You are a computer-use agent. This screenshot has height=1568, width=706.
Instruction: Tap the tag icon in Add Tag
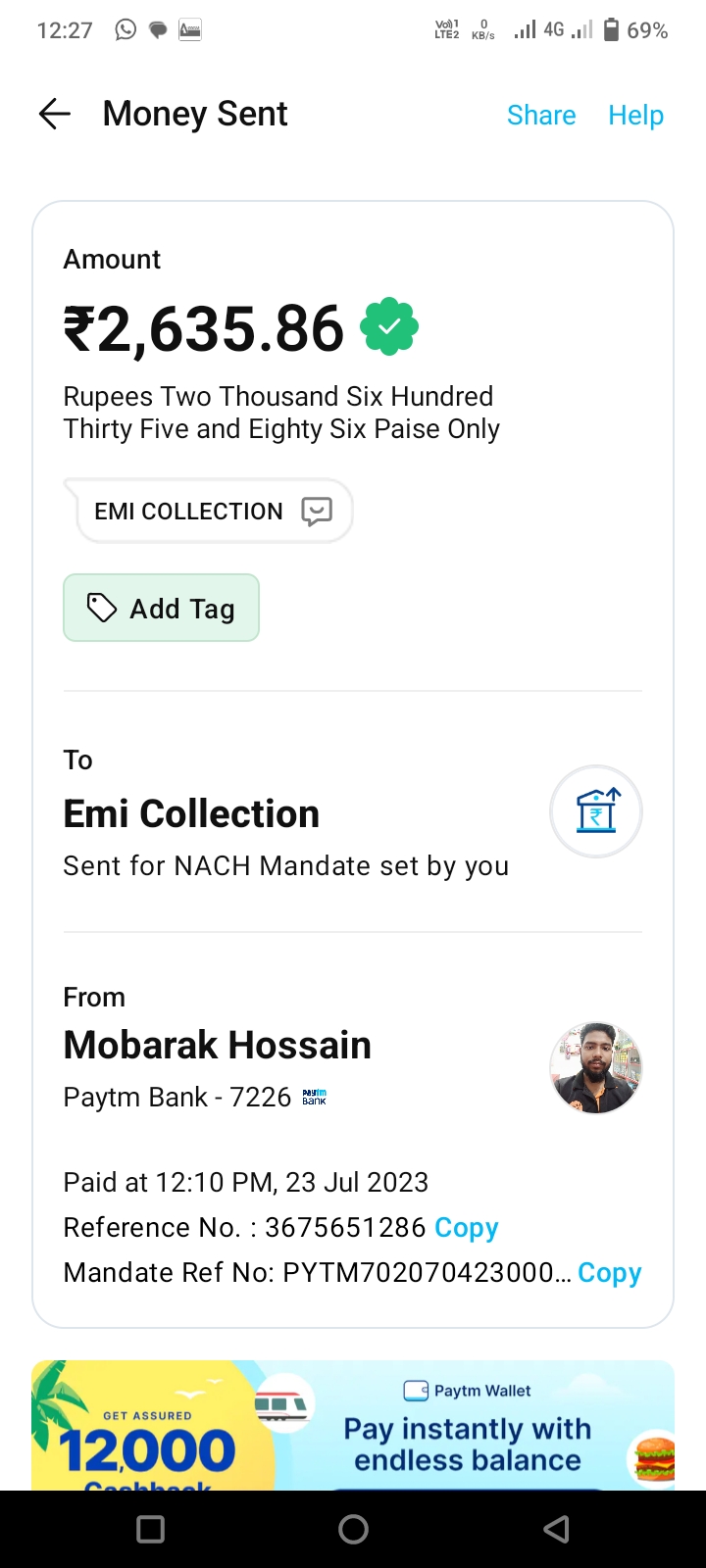click(102, 608)
